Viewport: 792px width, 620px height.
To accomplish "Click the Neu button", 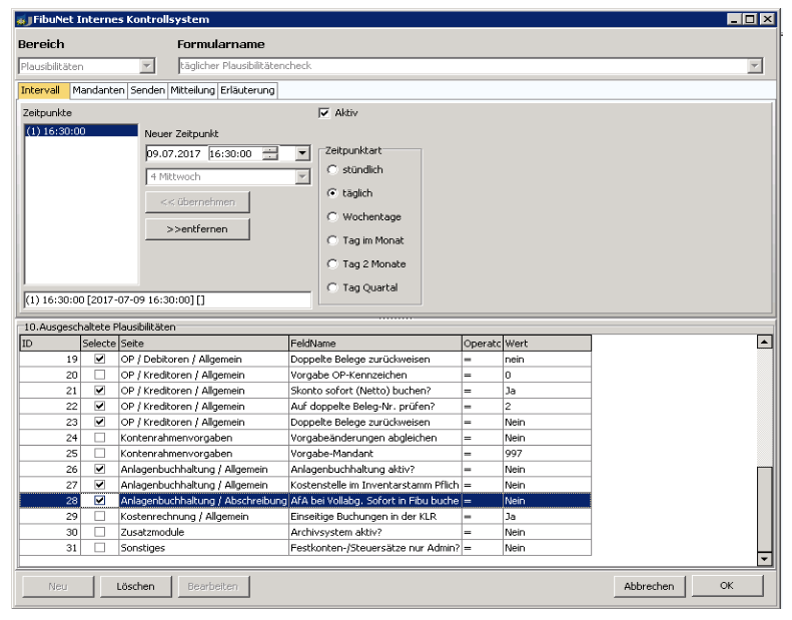I will pos(58,586).
